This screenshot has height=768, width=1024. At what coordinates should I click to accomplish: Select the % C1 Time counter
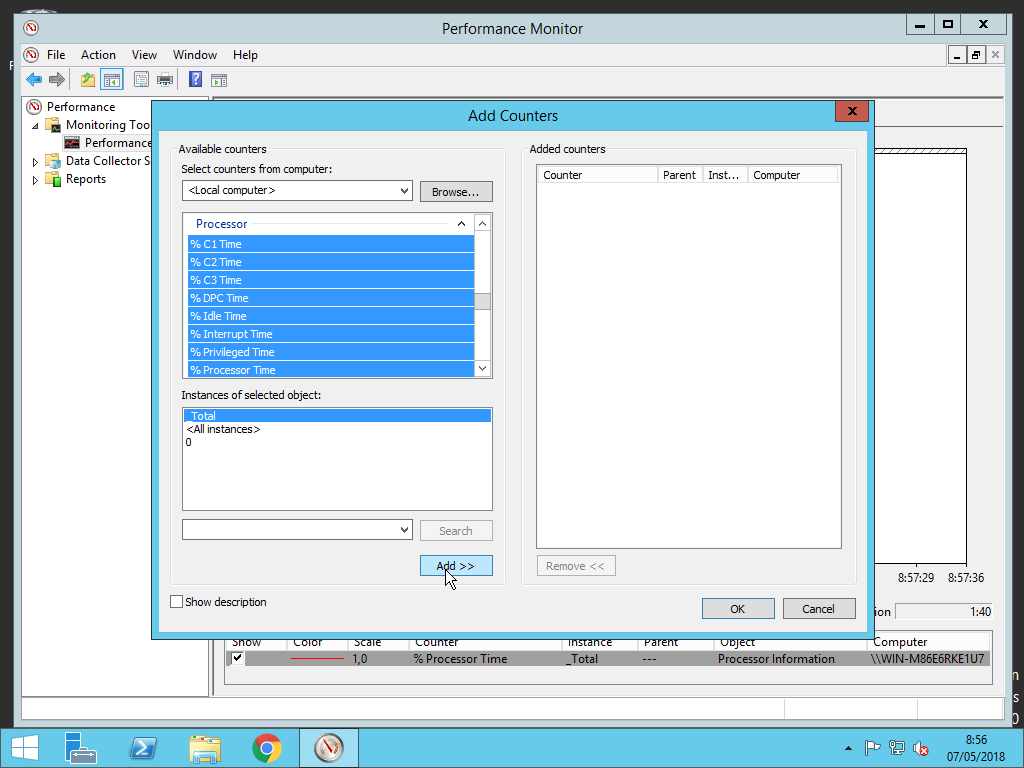pyautogui.click(x=330, y=244)
